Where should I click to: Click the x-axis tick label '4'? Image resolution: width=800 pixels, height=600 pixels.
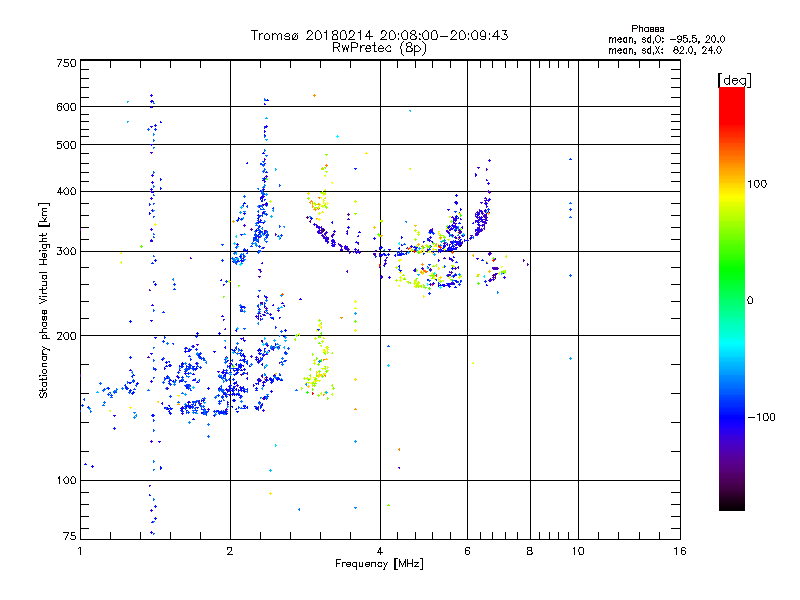[380, 551]
